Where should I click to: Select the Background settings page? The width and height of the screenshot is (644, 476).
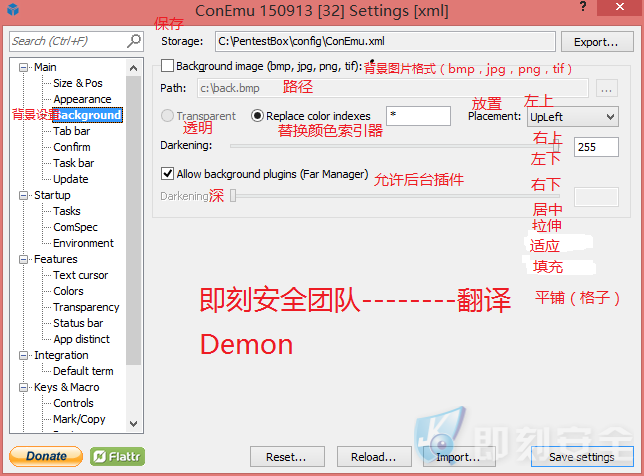pyautogui.click(x=87, y=115)
